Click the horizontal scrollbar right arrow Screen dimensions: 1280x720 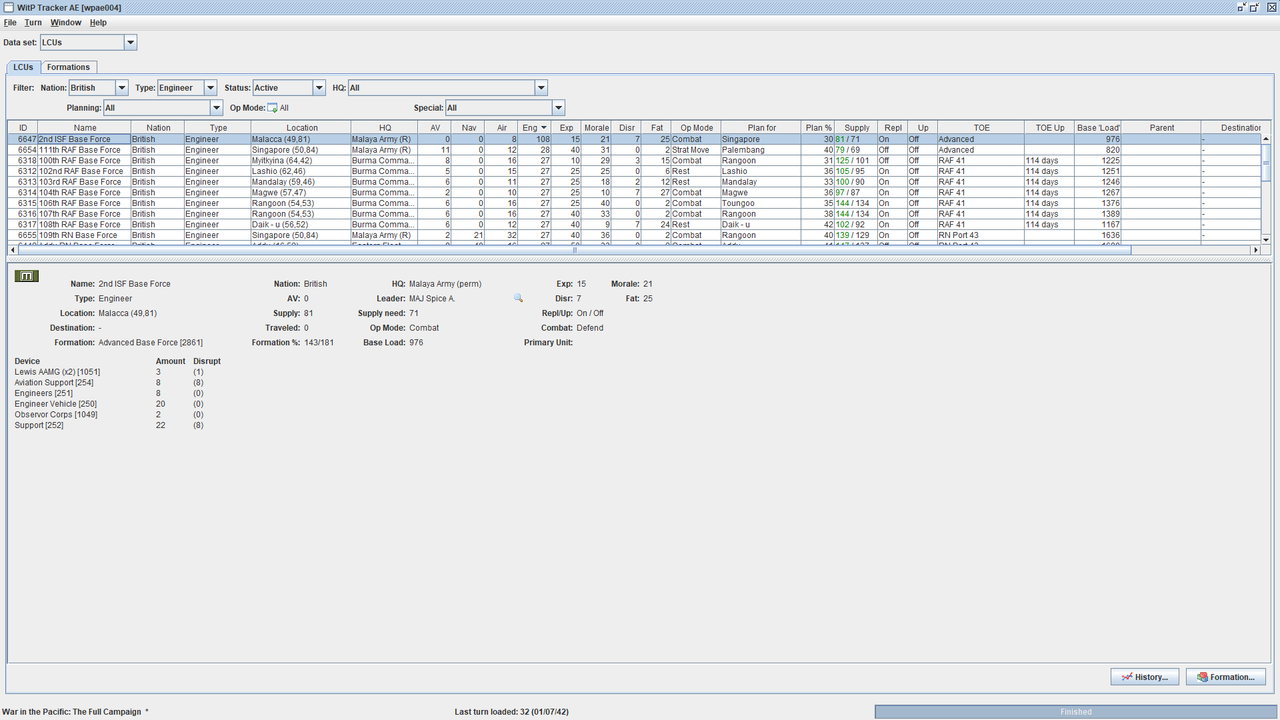tap(1256, 250)
